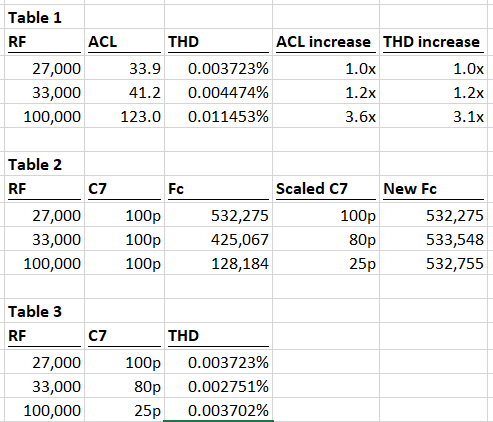Select the 80p Scaled C7 cell
Viewport: 493px width, 422px height.
click(x=326, y=239)
